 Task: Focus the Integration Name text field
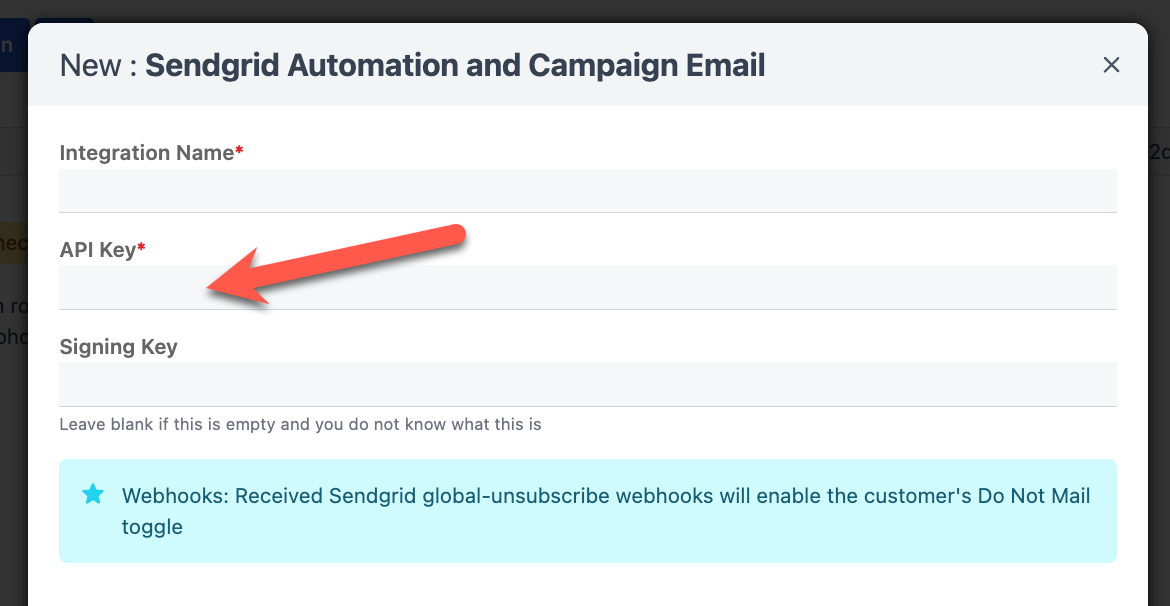pos(587,190)
